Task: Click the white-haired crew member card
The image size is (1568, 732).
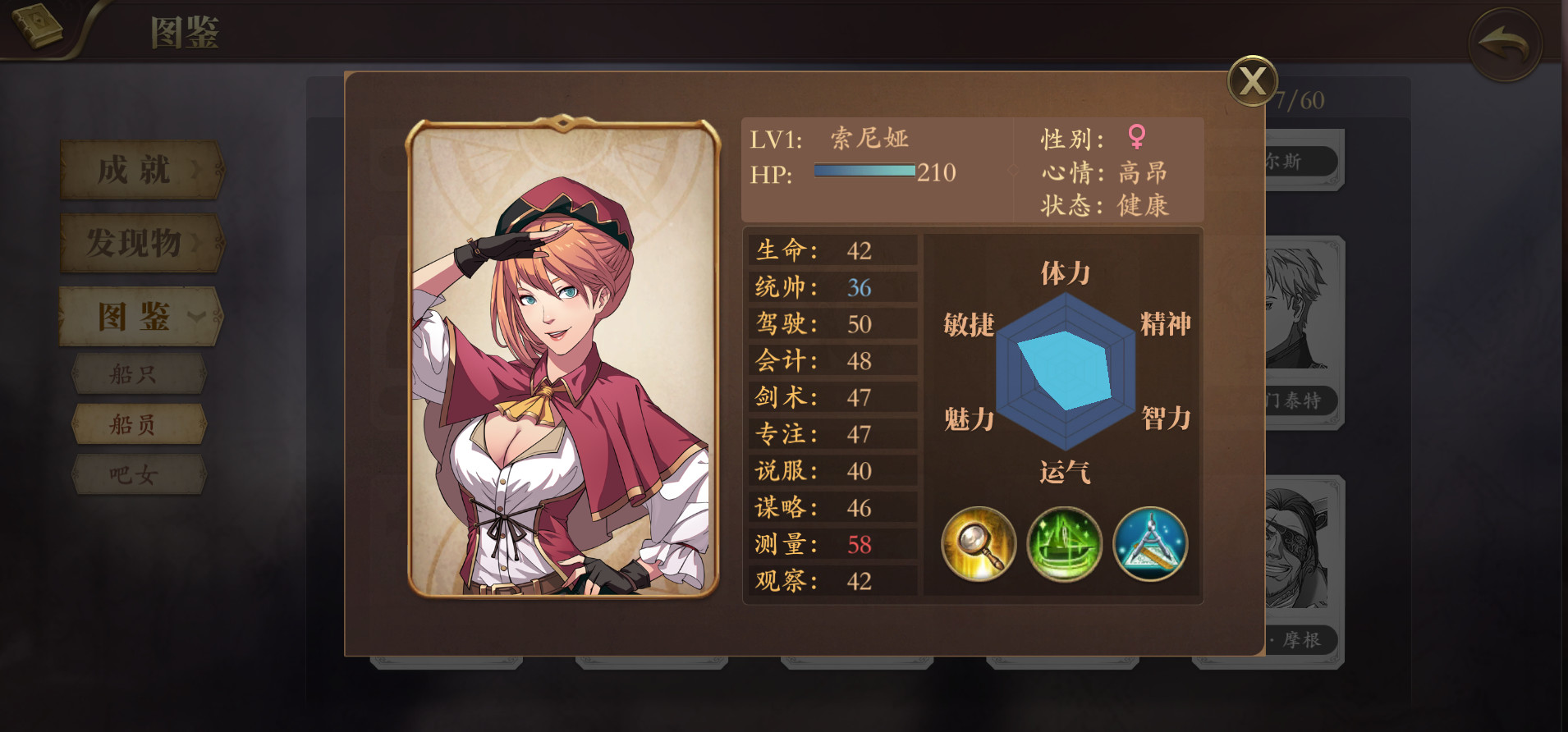Action: click(1304, 332)
